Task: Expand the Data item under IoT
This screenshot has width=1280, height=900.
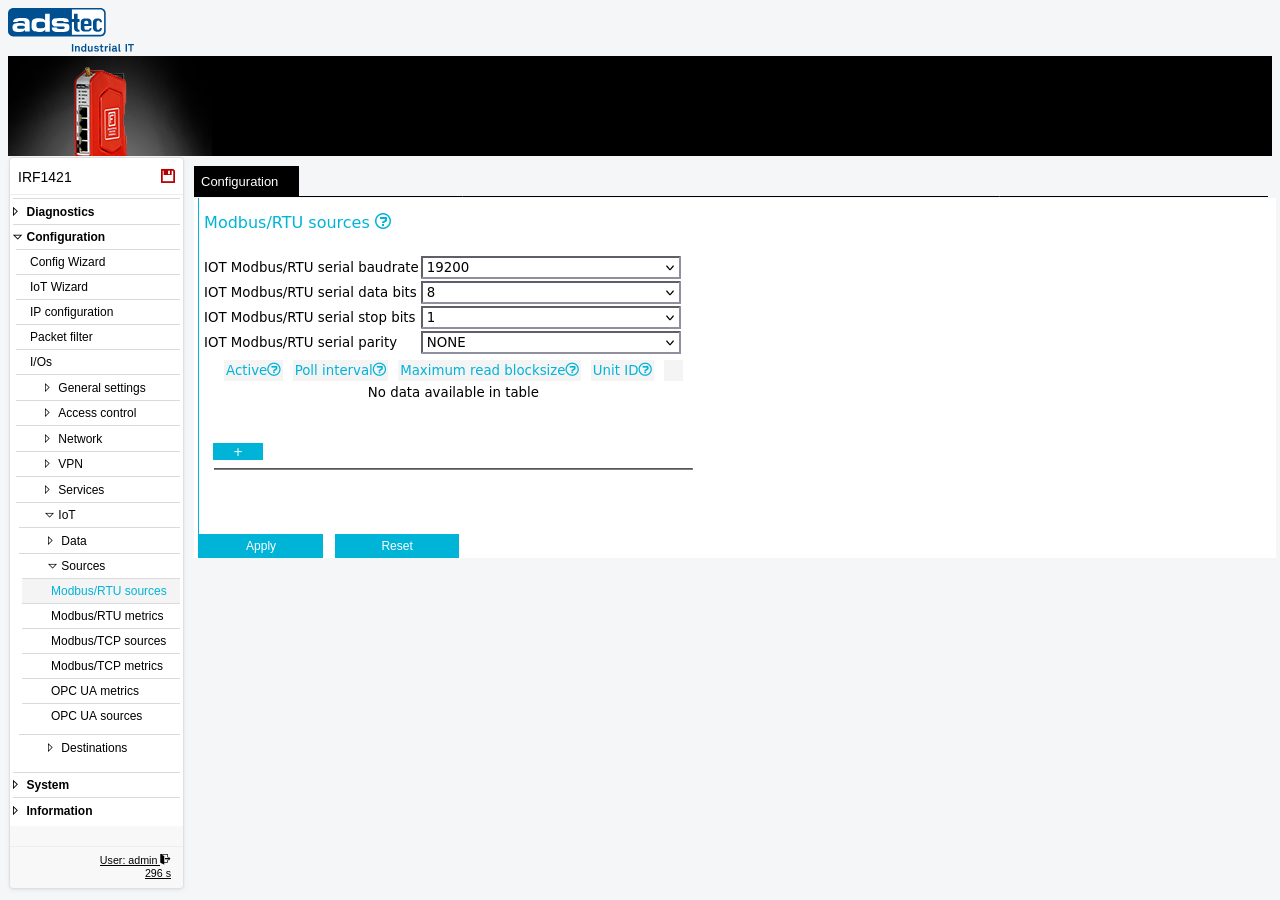Action: (50, 541)
